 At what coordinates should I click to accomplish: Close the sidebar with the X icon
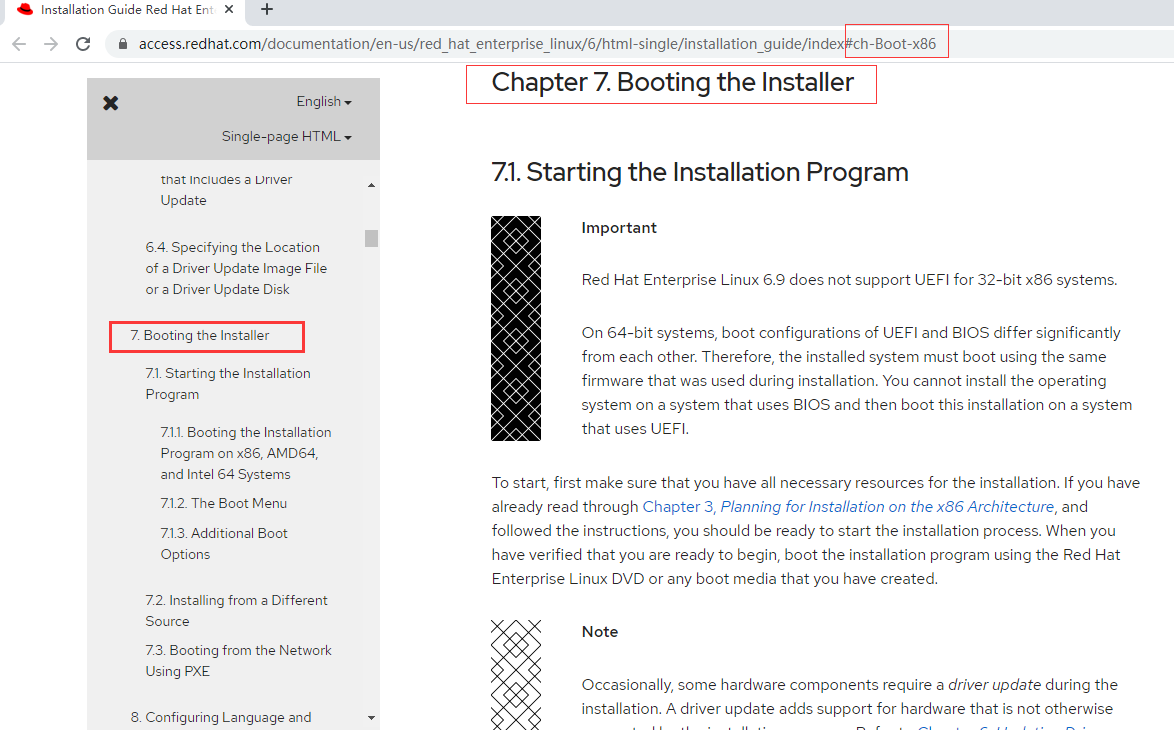(111, 103)
